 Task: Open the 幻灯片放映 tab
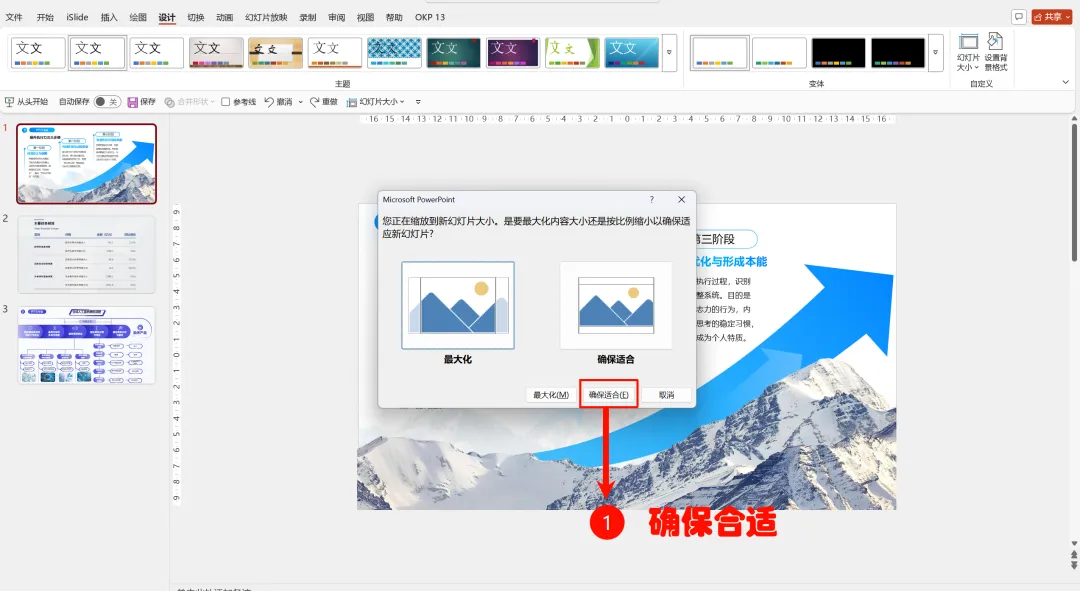coord(267,17)
